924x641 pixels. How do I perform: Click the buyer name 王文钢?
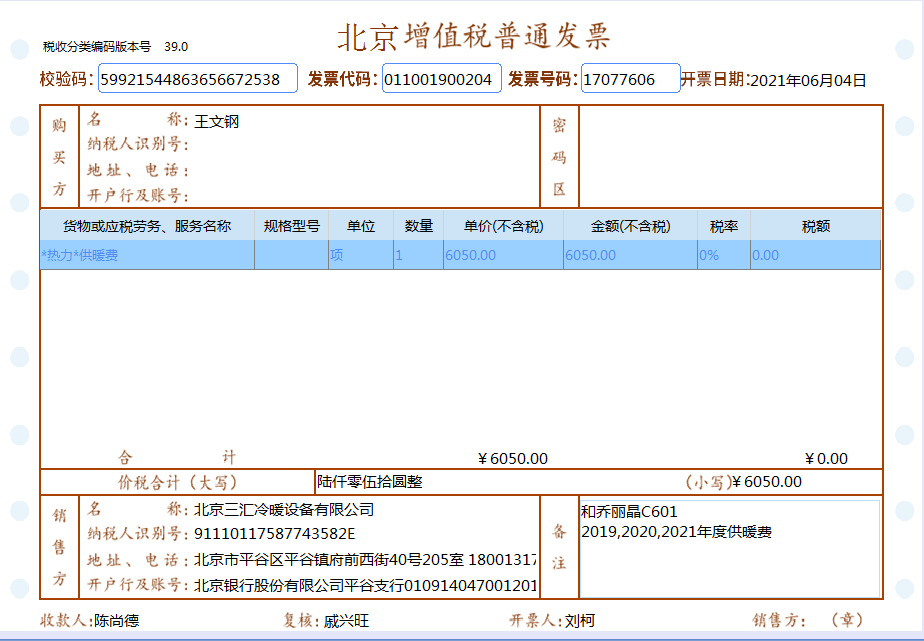point(216,121)
